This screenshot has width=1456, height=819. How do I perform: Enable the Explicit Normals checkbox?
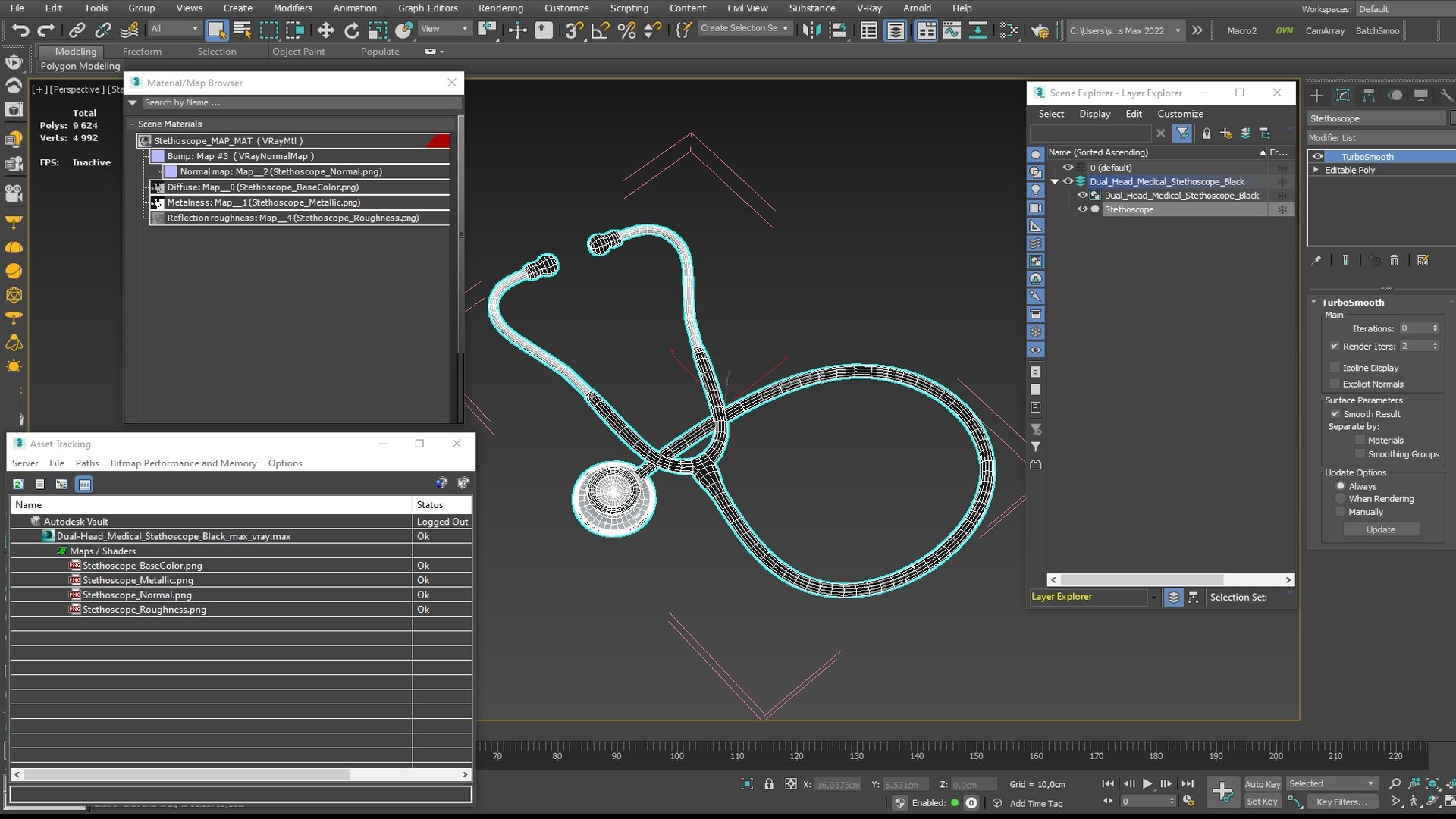[x=1335, y=384]
